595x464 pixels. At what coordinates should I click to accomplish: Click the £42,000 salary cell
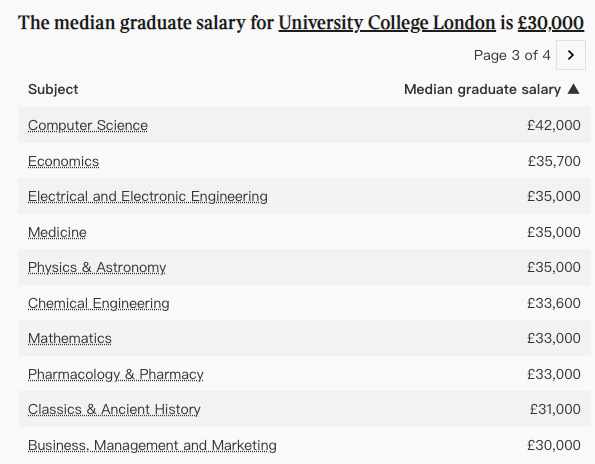click(x=554, y=125)
